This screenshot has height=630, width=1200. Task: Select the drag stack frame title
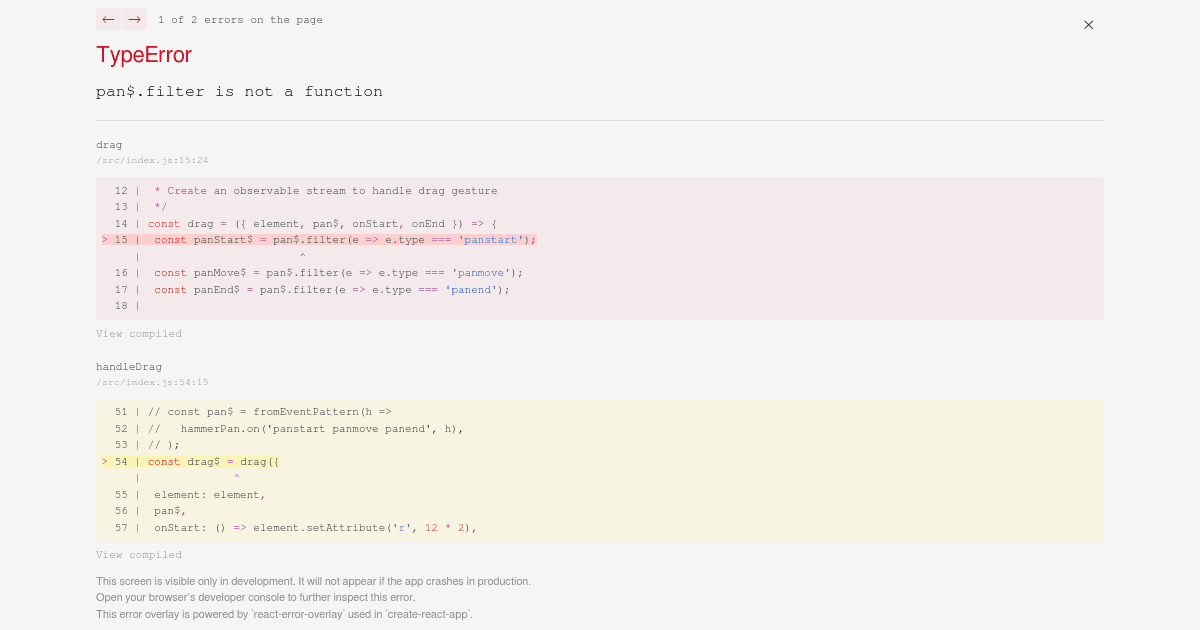tap(109, 144)
